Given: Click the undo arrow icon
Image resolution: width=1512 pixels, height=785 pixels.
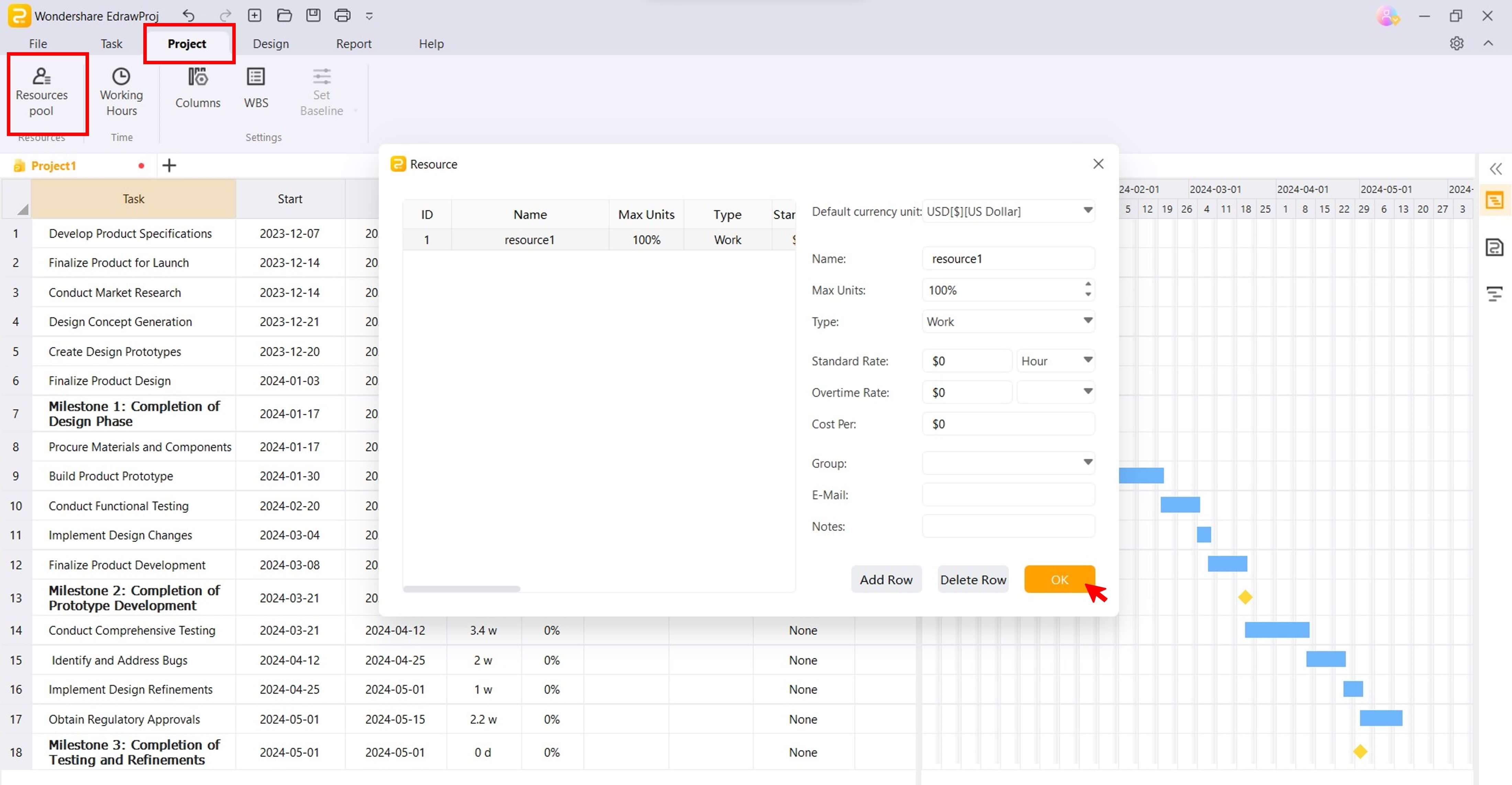Looking at the screenshot, I should pos(189,15).
